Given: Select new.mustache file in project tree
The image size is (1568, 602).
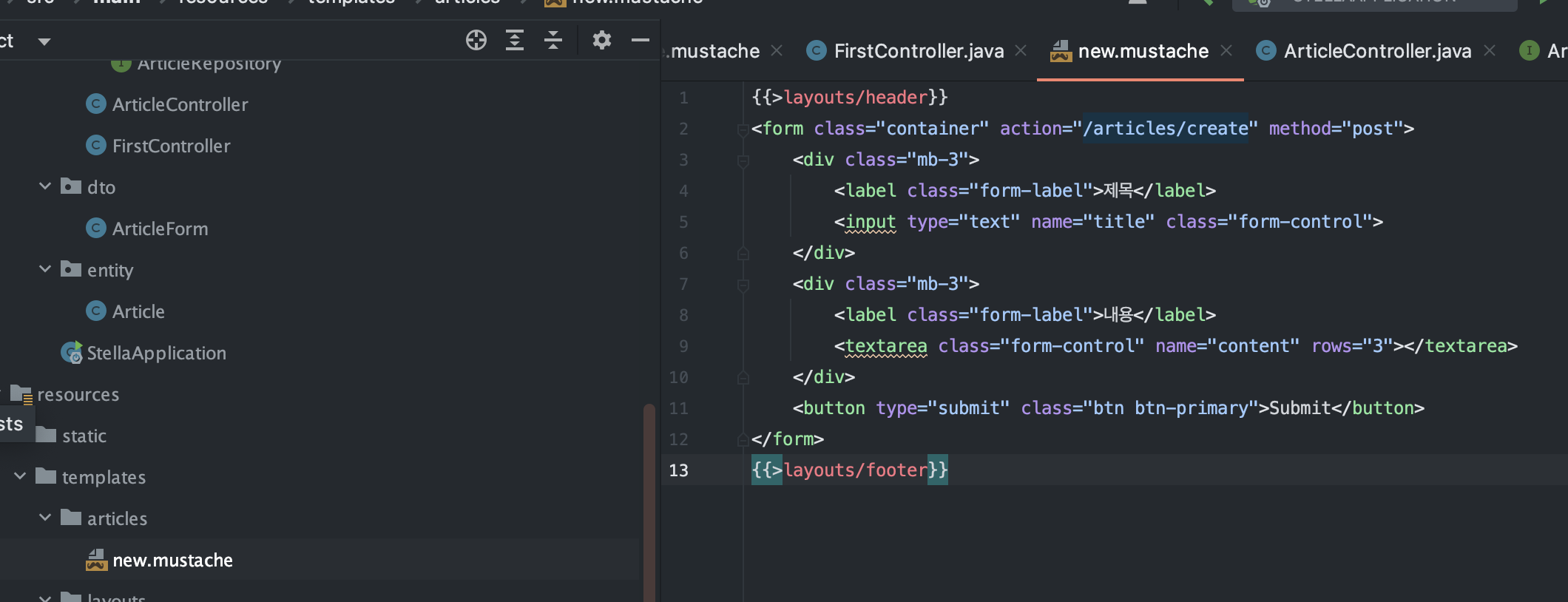Looking at the screenshot, I should click(172, 560).
